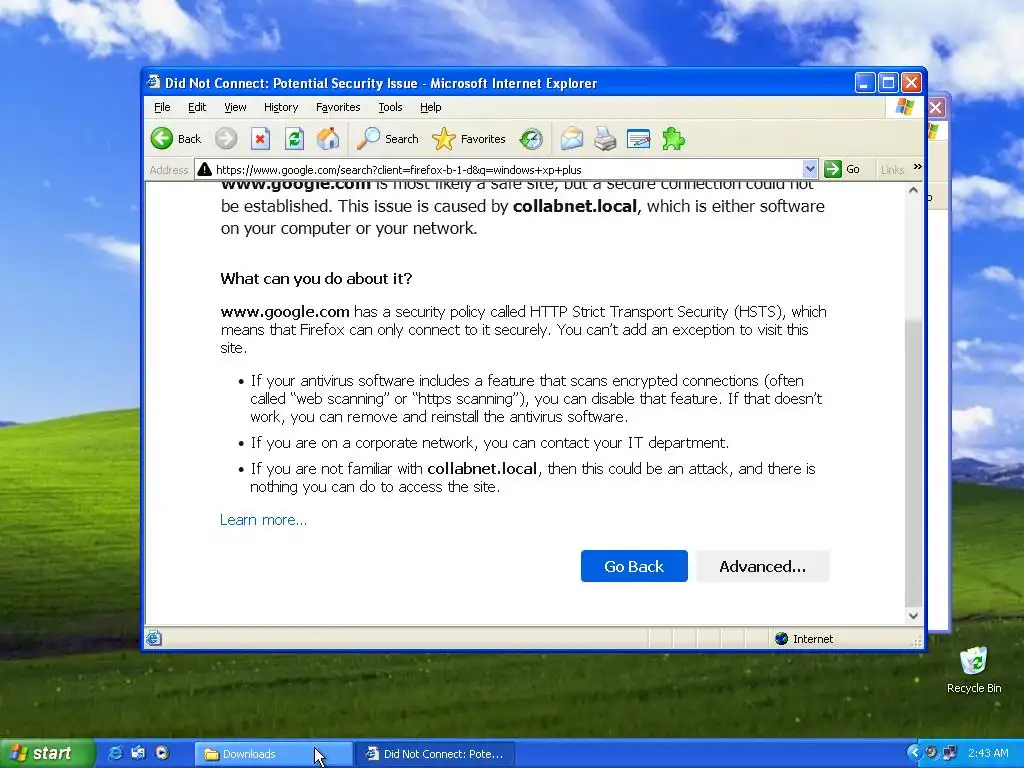Viewport: 1024px width, 768px height.
Task: Open the File menu
Action: 162,107
